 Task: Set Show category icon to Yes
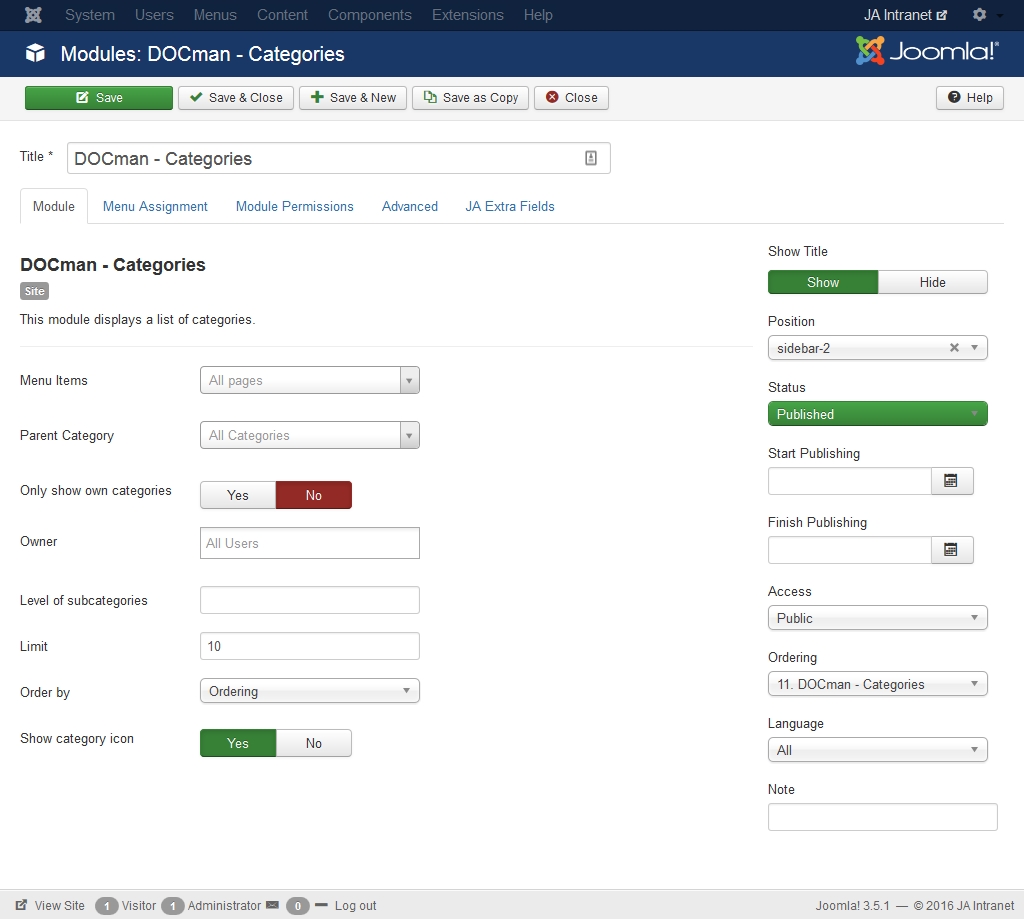[x=238, y=743]
